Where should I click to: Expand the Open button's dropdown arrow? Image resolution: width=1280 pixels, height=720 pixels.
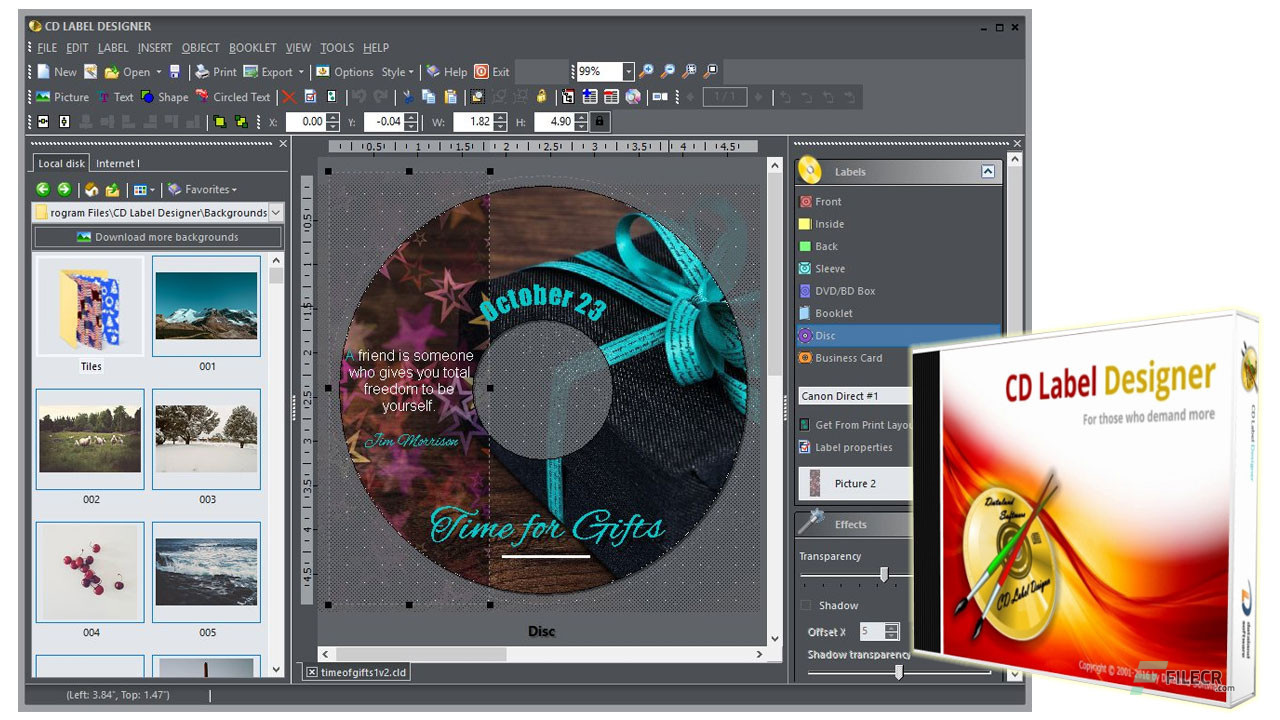(158, 72)
